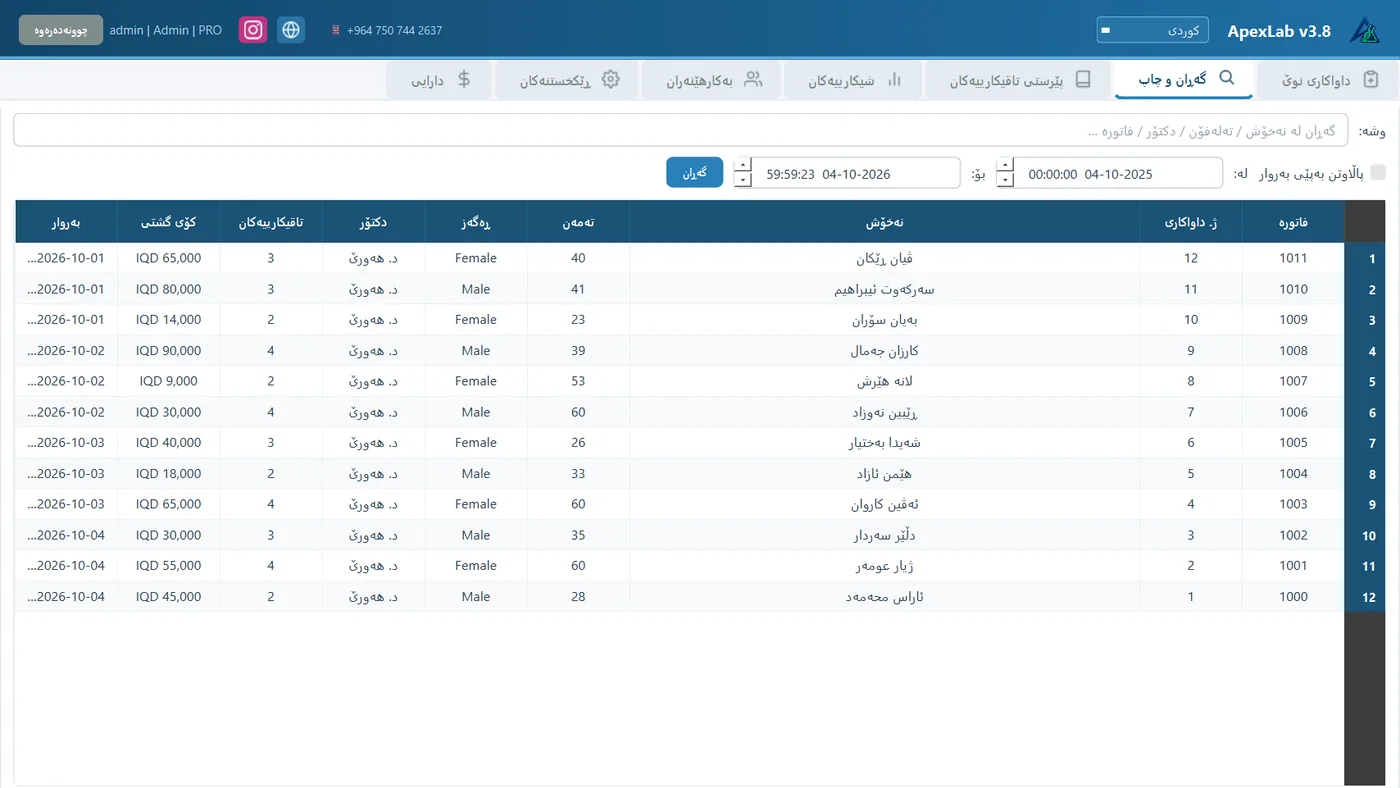Viewport: 1400px width, 788px height.
Task: Click total cell IQD 55,000
Action: [x=168, y=566]
